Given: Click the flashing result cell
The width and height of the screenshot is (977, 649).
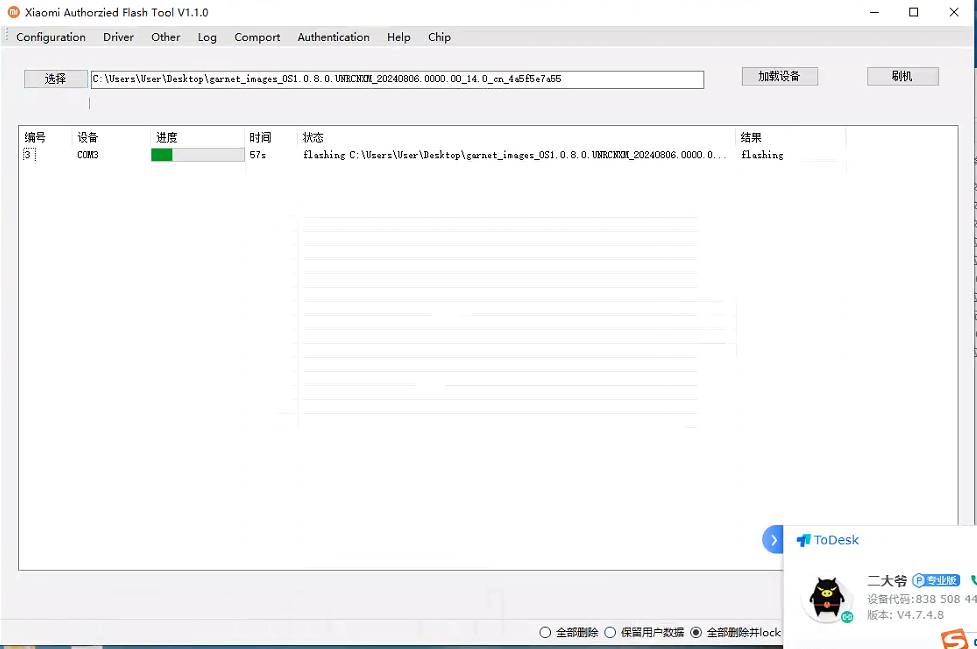Looking at the screenshot, I should (x=763, y=155).
